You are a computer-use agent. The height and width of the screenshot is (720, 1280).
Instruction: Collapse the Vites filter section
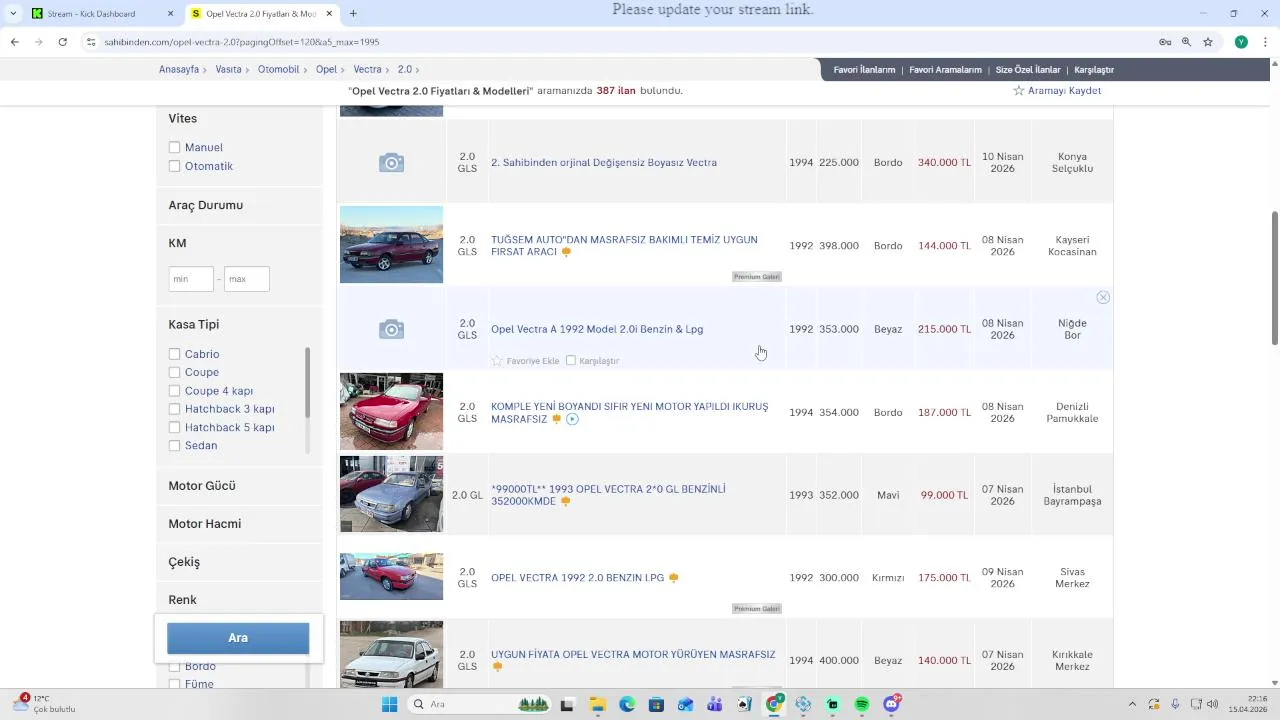(x=239, y=118)
